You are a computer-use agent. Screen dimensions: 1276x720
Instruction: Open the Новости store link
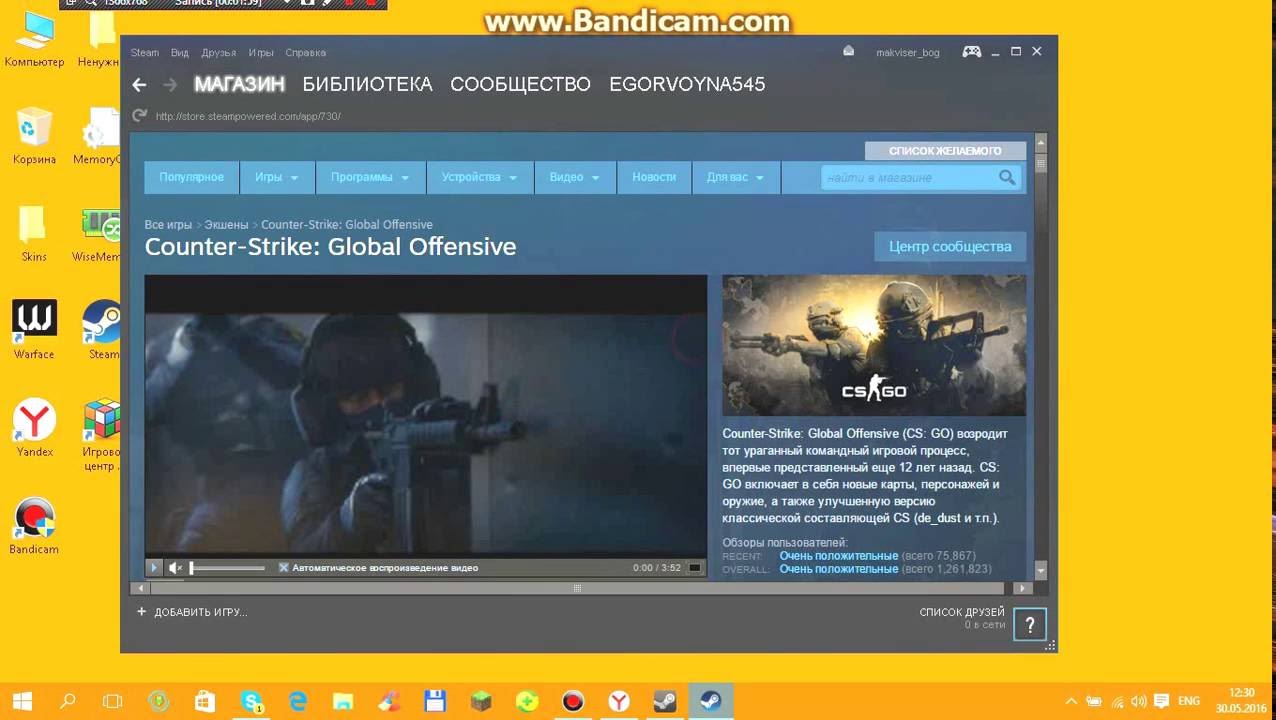(654, 177)
